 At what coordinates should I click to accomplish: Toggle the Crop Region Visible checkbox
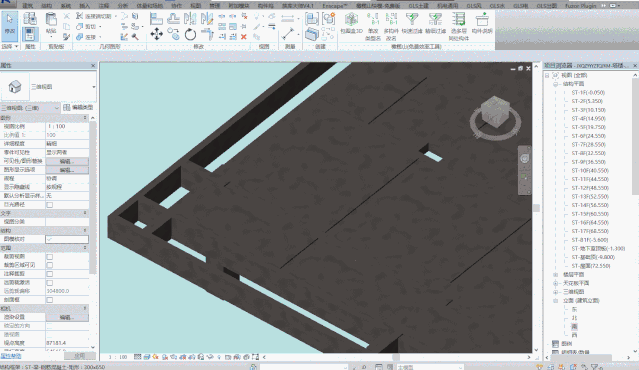[50, 265]
